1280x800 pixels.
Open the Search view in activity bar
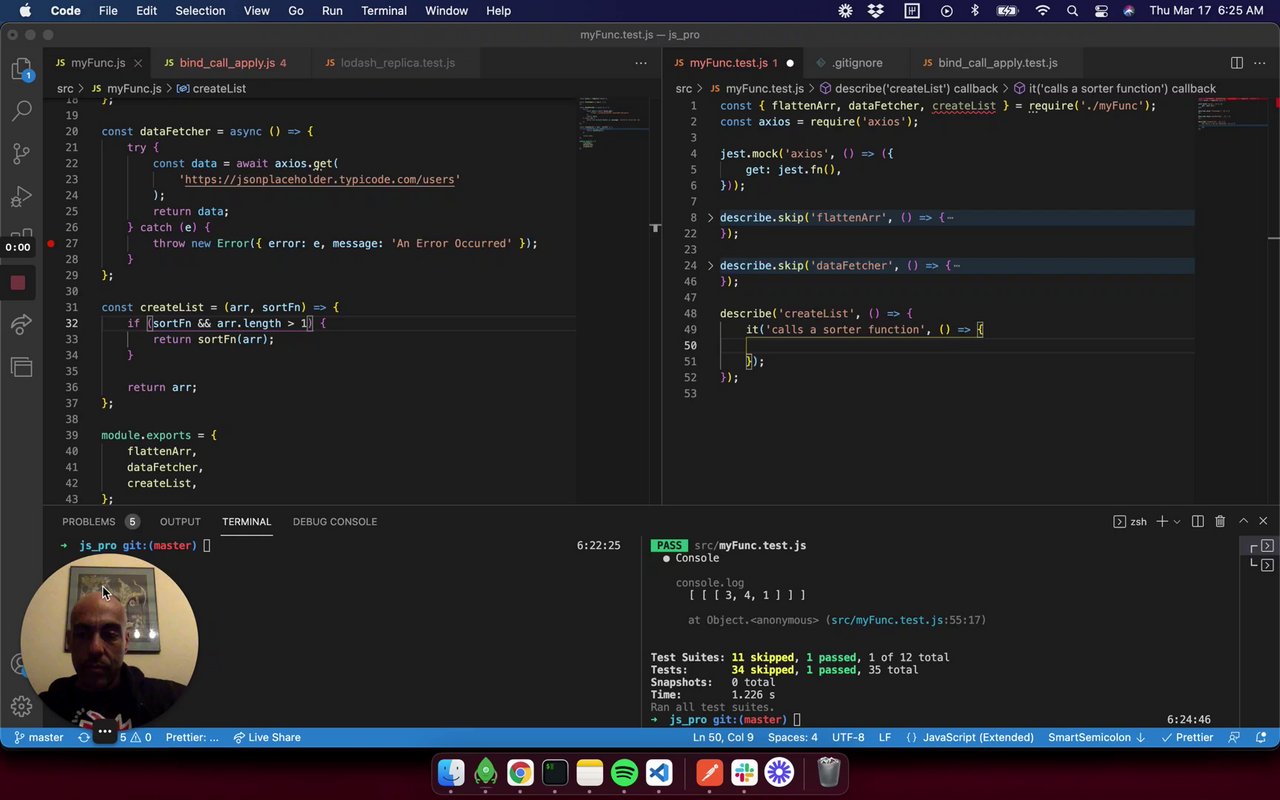tap(21, 111)
